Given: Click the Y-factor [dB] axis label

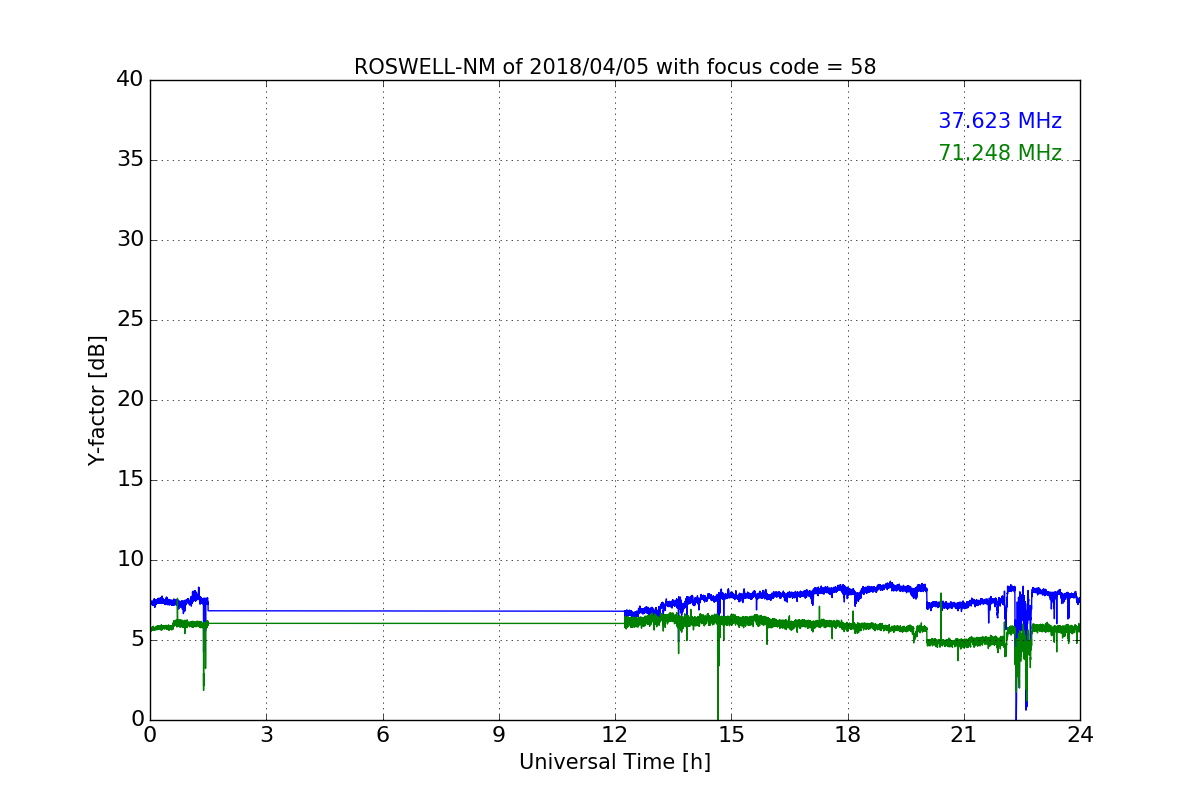Looking at the screenshot, I should [97, 400].
